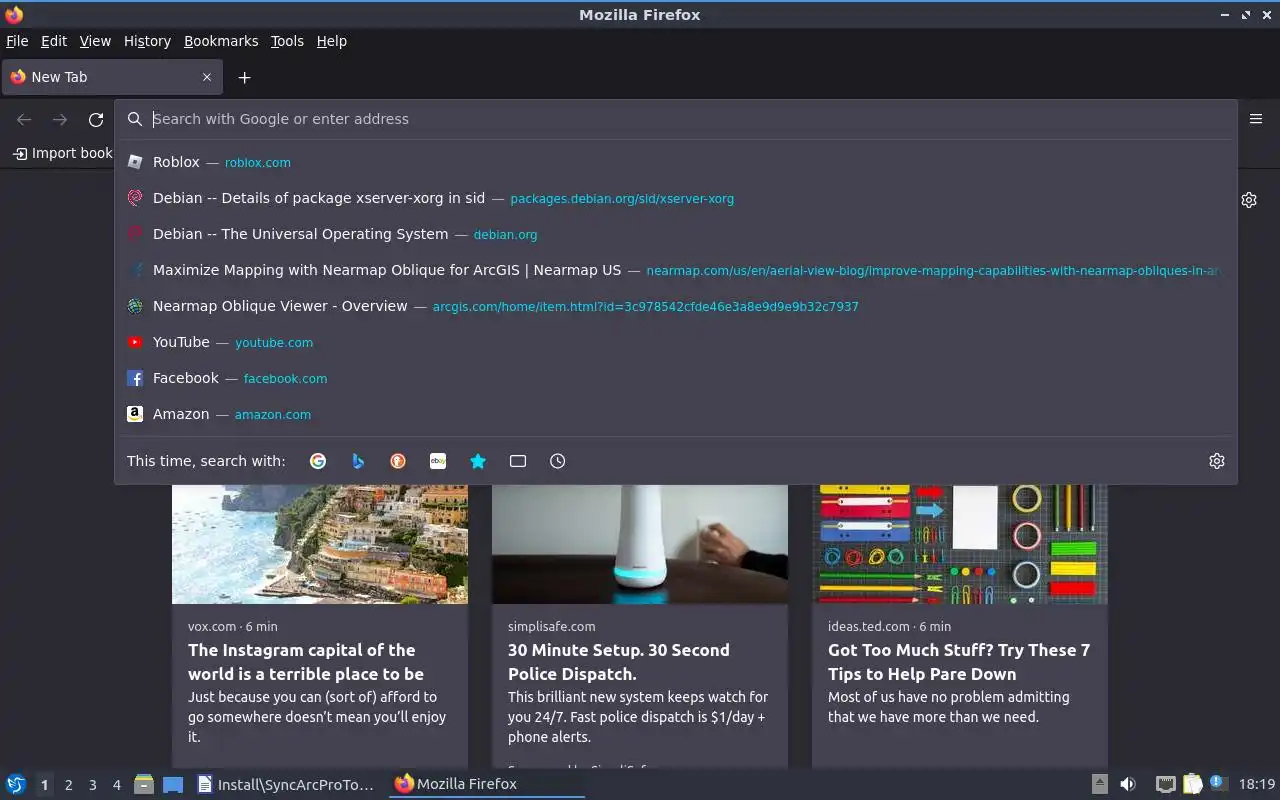Click the Facebook favicon in suggestions
Screen dimensions: 1280x800
(x=135, y=378)
